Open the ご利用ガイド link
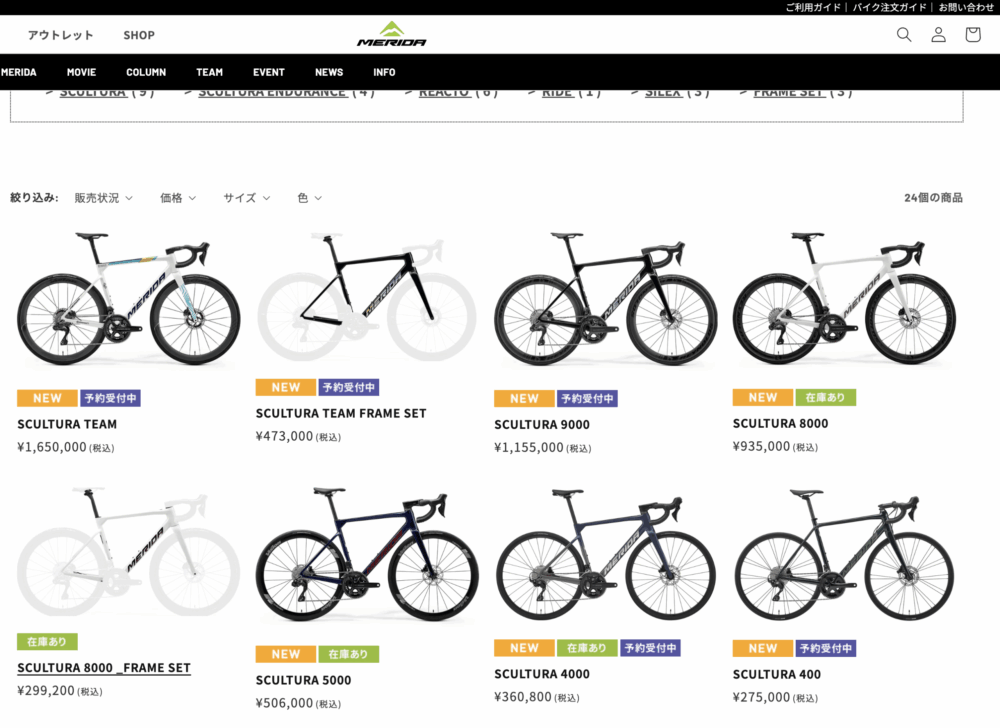 pyautogui.click(x=812, y=7)
